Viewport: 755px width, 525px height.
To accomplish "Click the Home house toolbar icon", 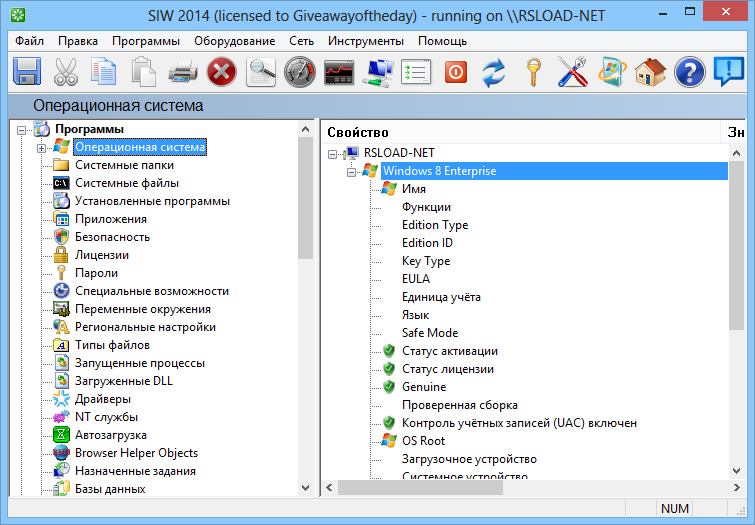I will pos(651,72).
